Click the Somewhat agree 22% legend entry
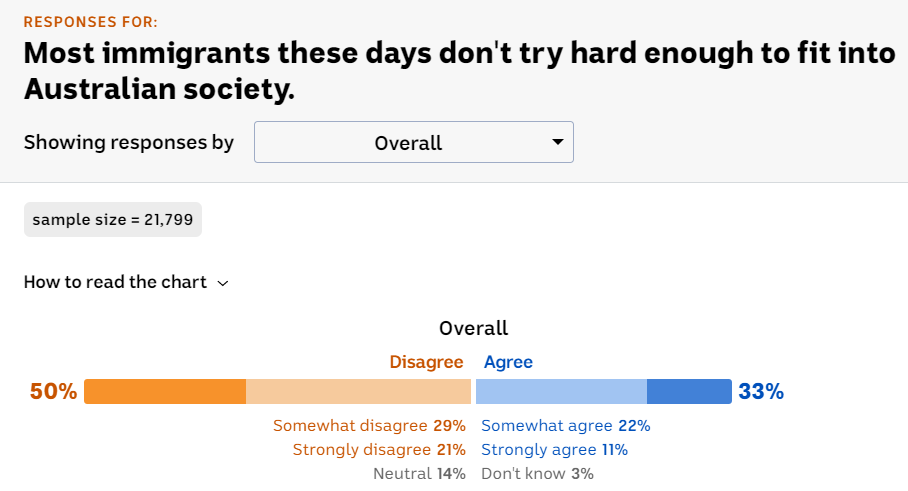908x491 pixels. click(x=566, y=426)
